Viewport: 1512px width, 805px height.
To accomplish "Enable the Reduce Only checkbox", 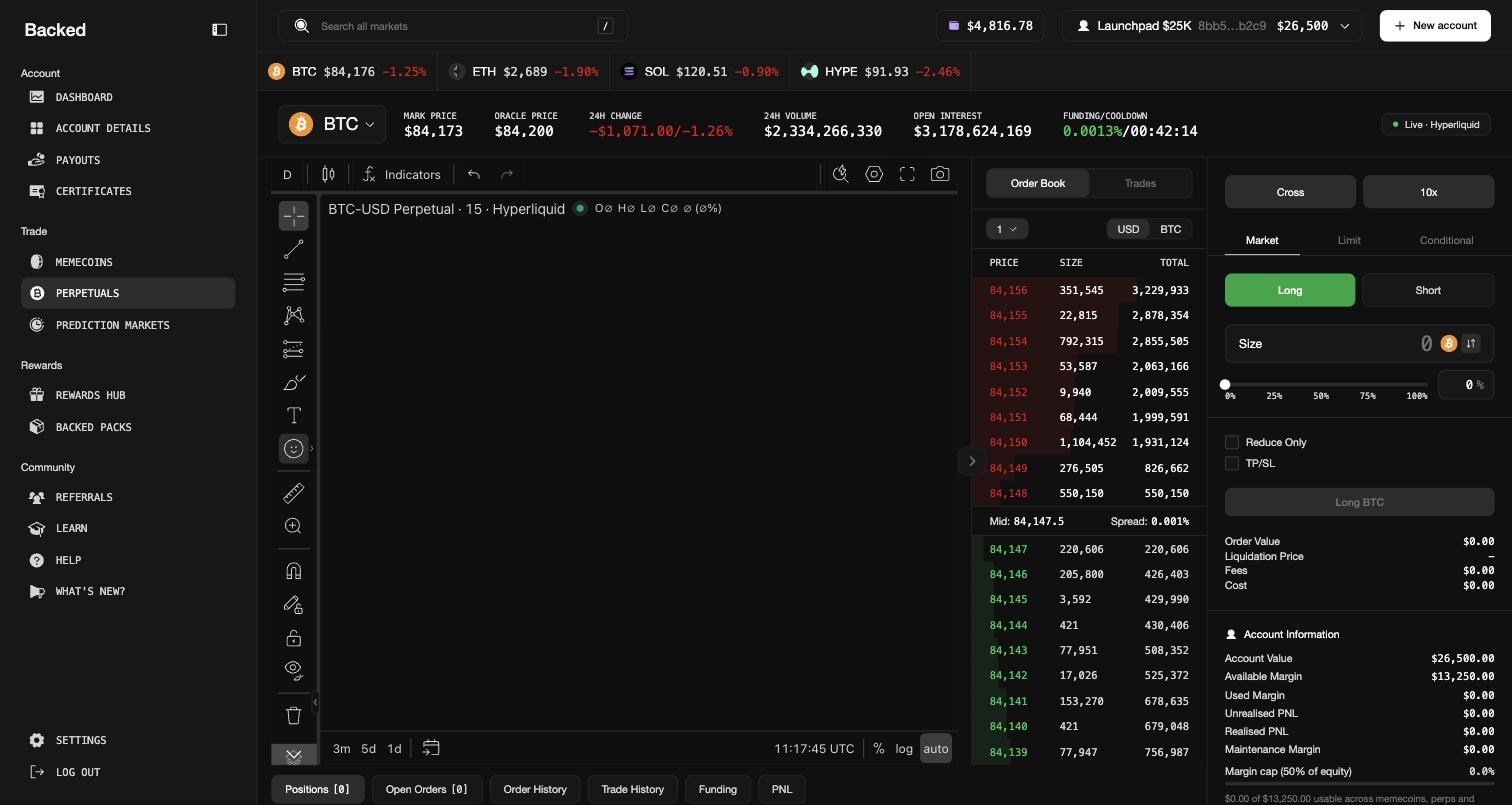I will click(1232, 442).
